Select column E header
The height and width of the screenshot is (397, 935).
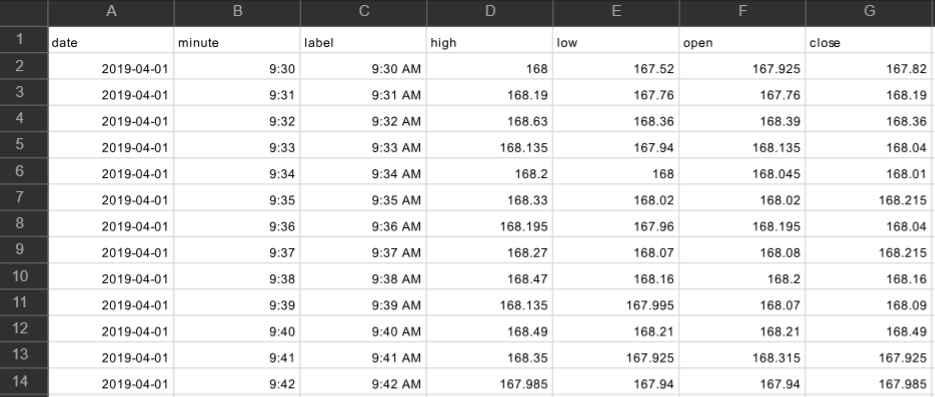tap(617, 13)
